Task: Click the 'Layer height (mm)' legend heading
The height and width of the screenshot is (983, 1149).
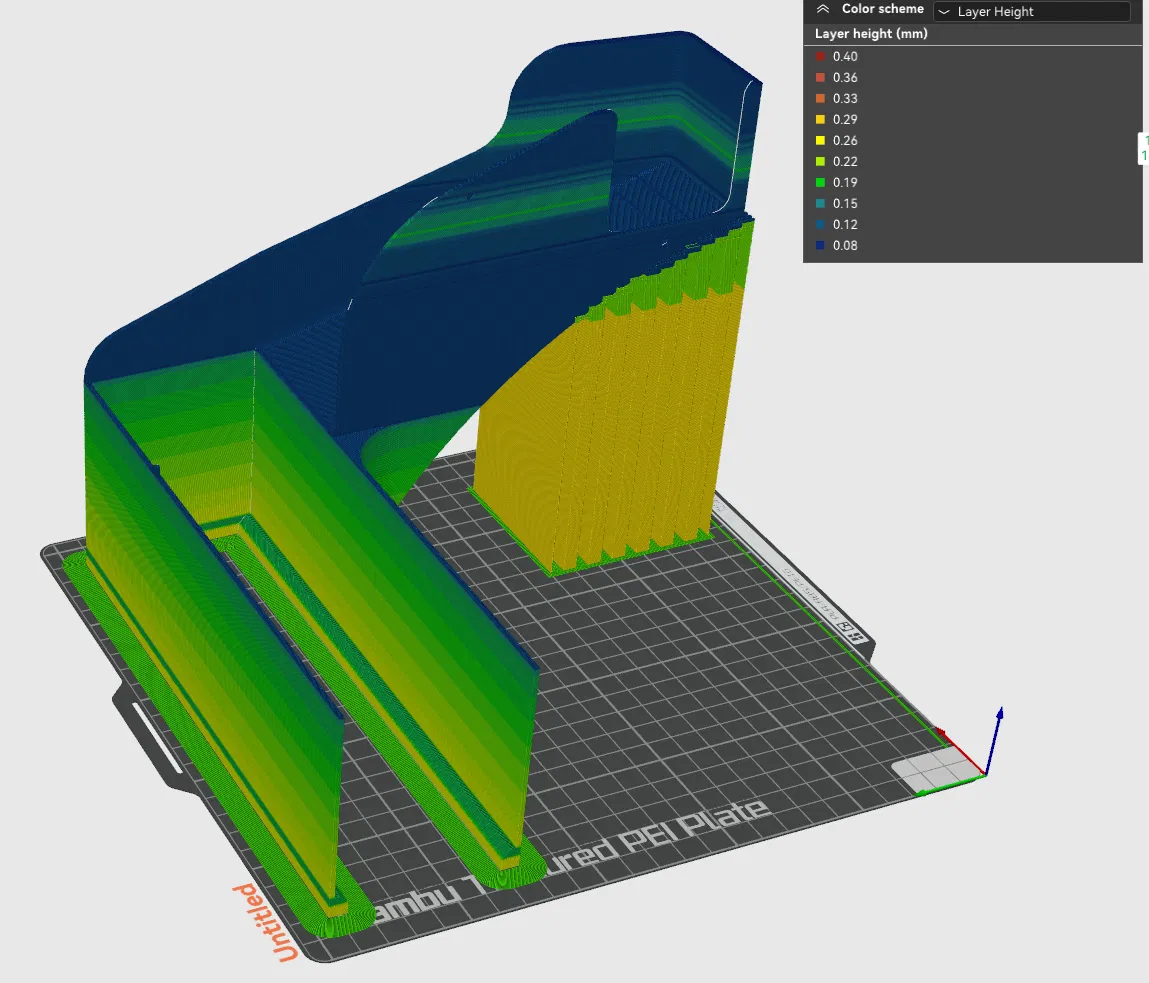Action: pyautogui.click(x=871, y=34)
